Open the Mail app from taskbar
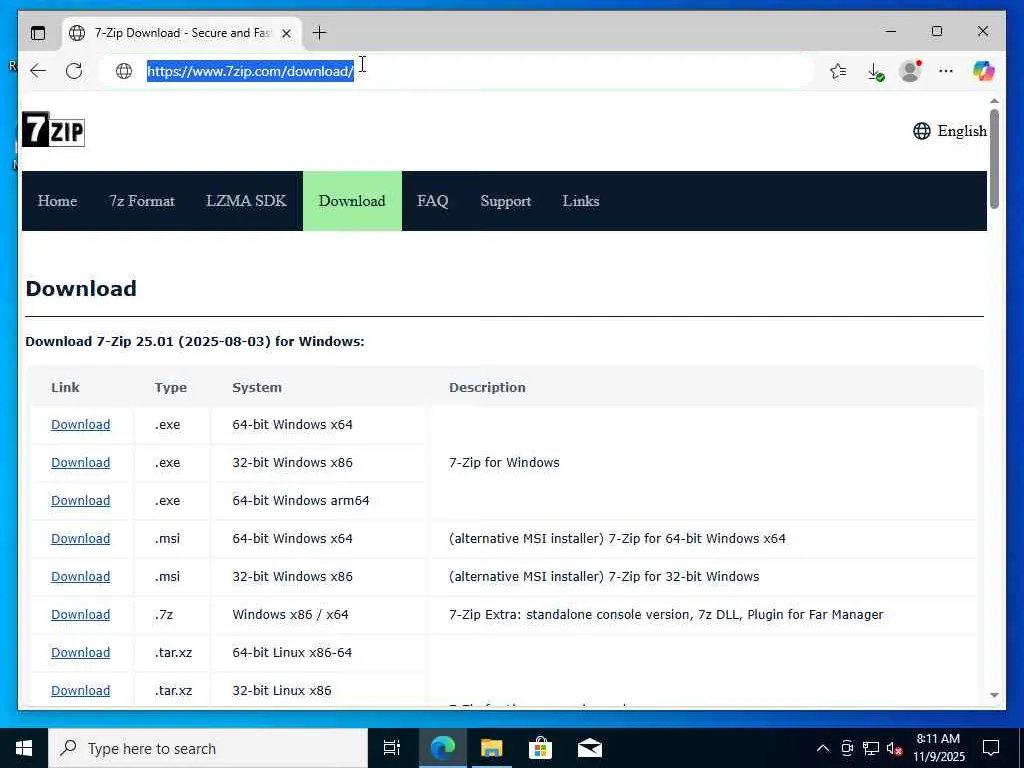This screenshot has width=1024, height=768. 590,748
